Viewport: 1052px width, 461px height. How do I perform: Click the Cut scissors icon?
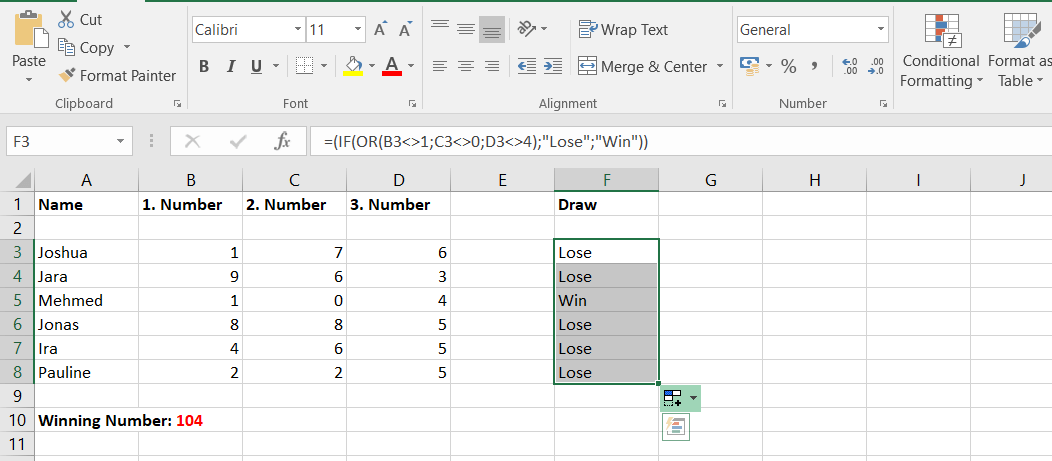coord(66,19)
